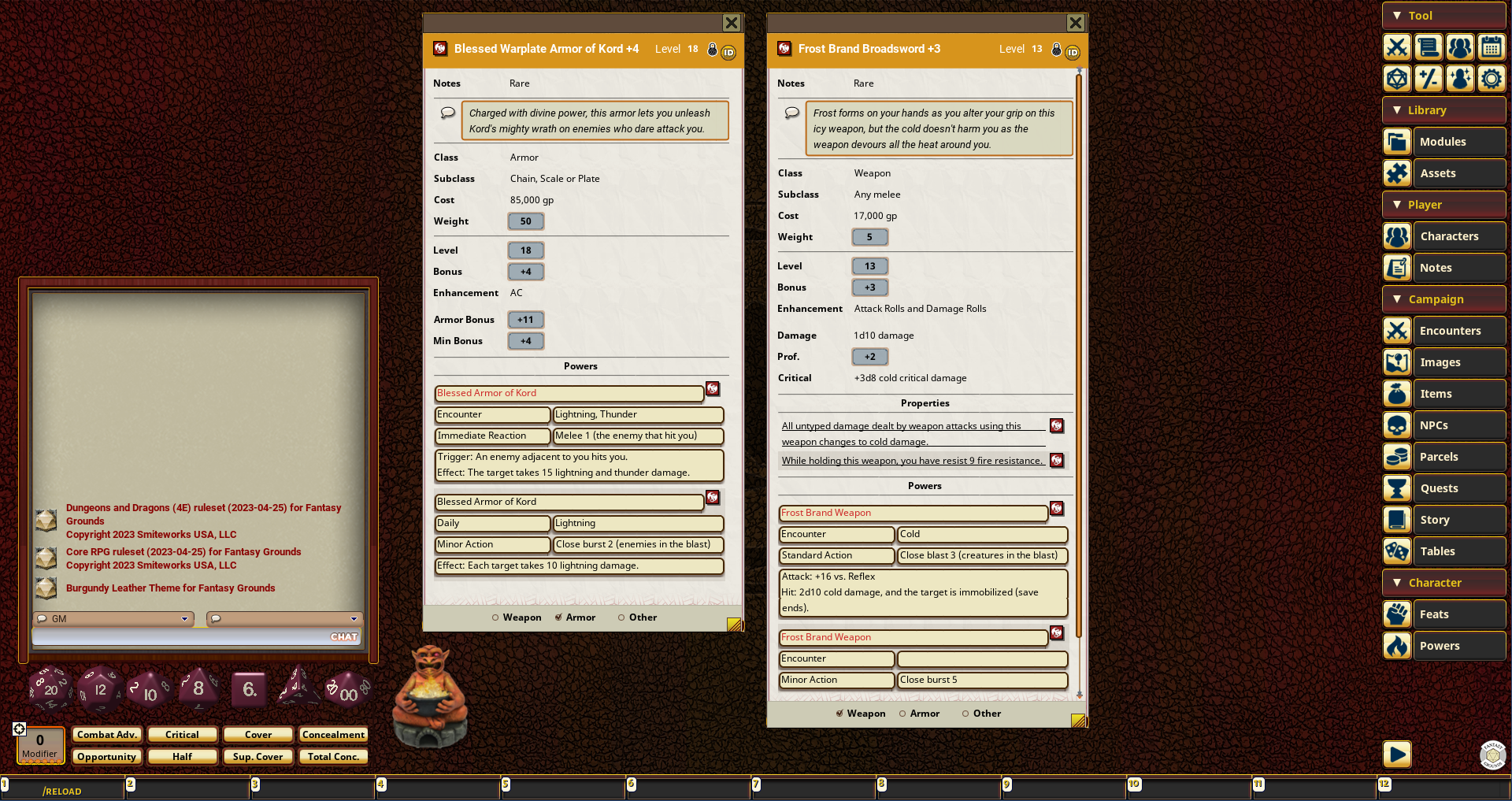Select Other radio in Blessed Warplate window
1512x801 pixels.
tap(621, 617)
